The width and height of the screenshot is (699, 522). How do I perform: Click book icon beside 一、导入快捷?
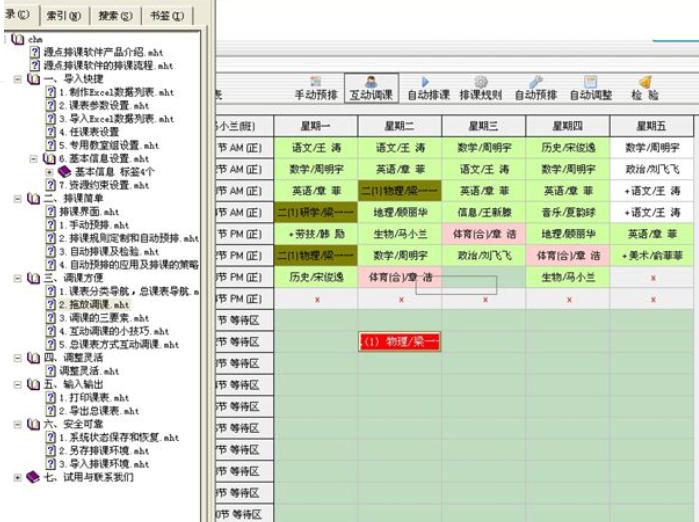tap(33, 79)
